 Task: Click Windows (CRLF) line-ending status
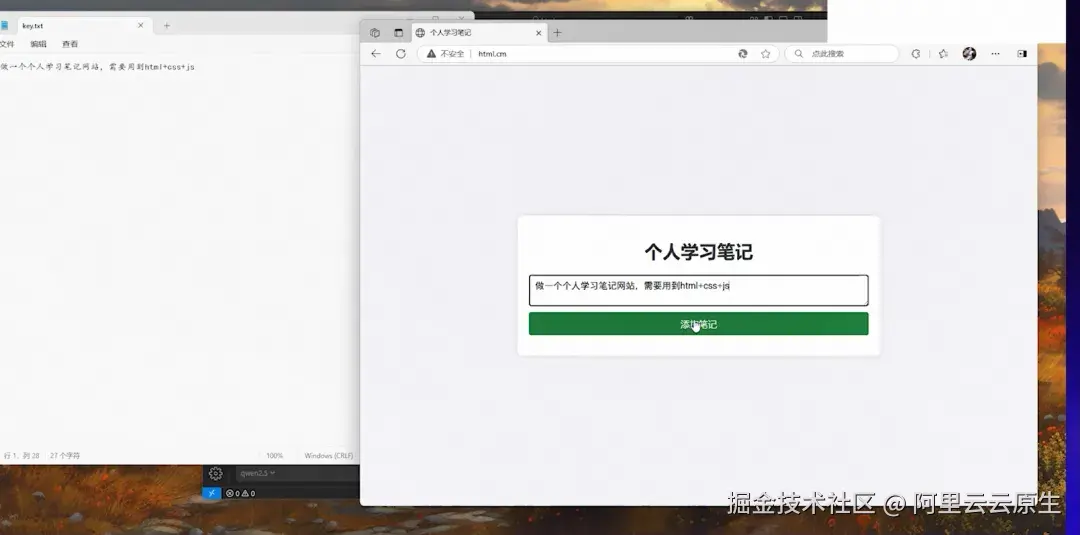329,456
